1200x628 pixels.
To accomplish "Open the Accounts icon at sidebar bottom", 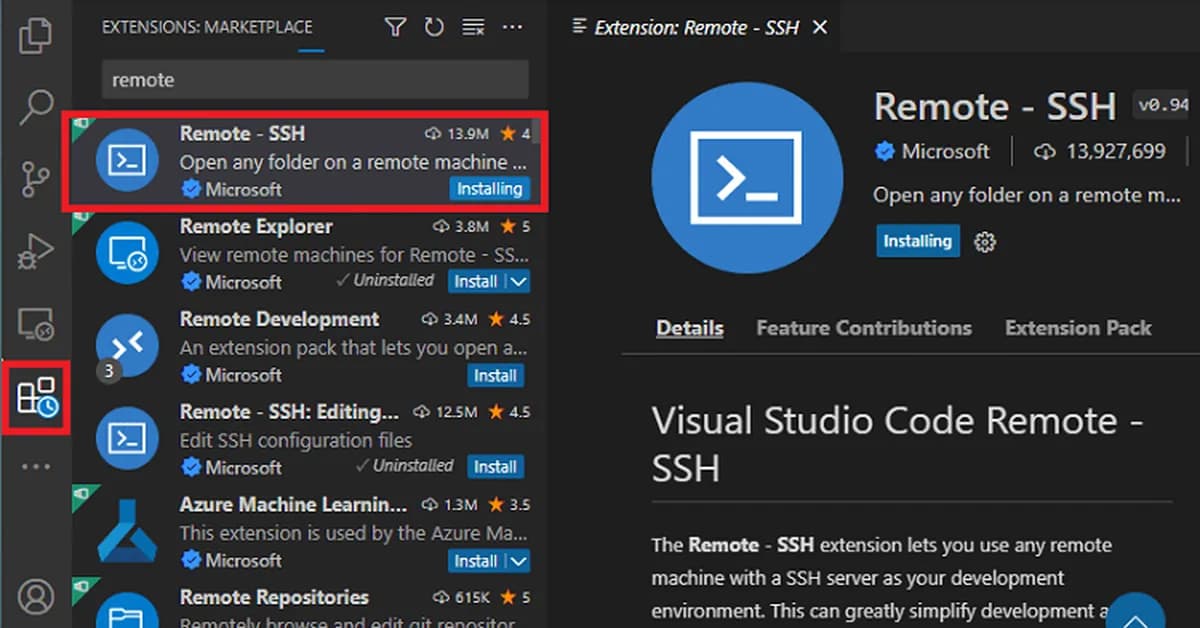I will pyautogui.click(x=36, y=596).
